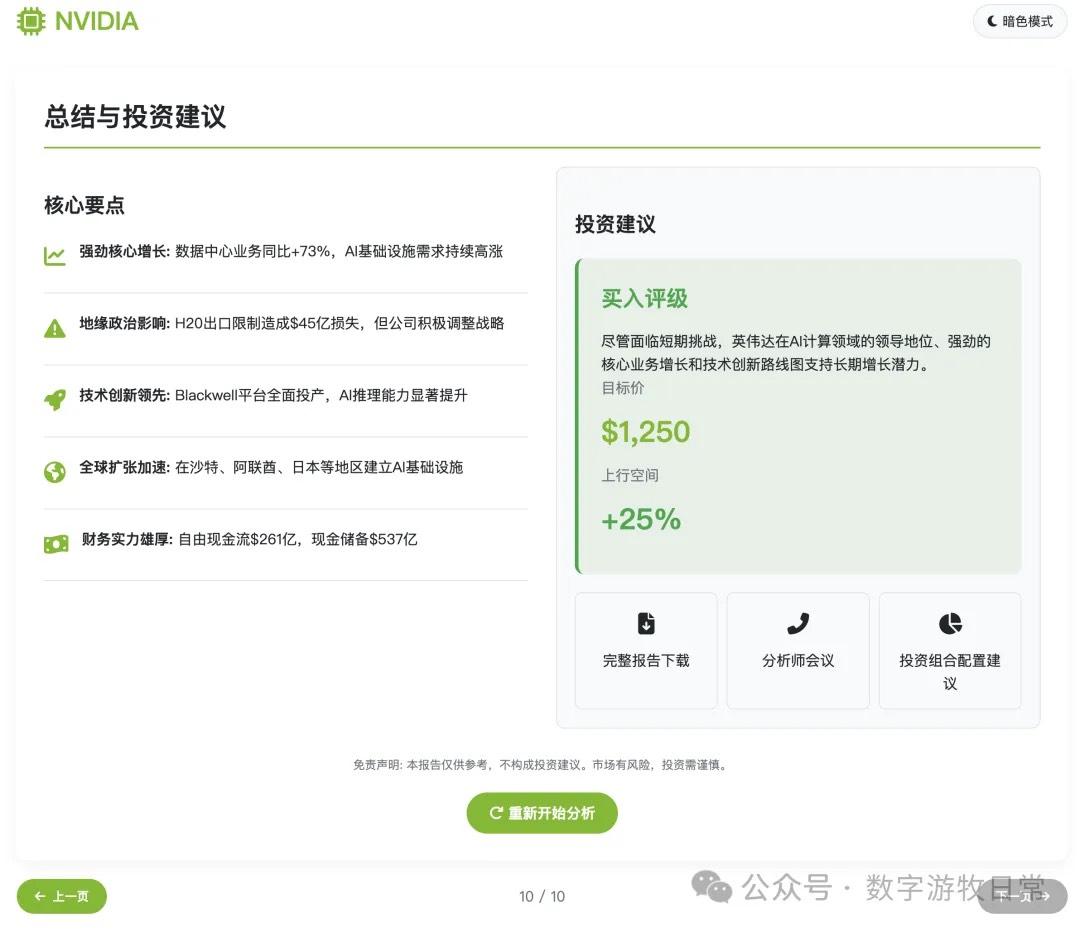
Task: Click 重新开始分析 to restart analysis
Action: click(x=542, y=813)
